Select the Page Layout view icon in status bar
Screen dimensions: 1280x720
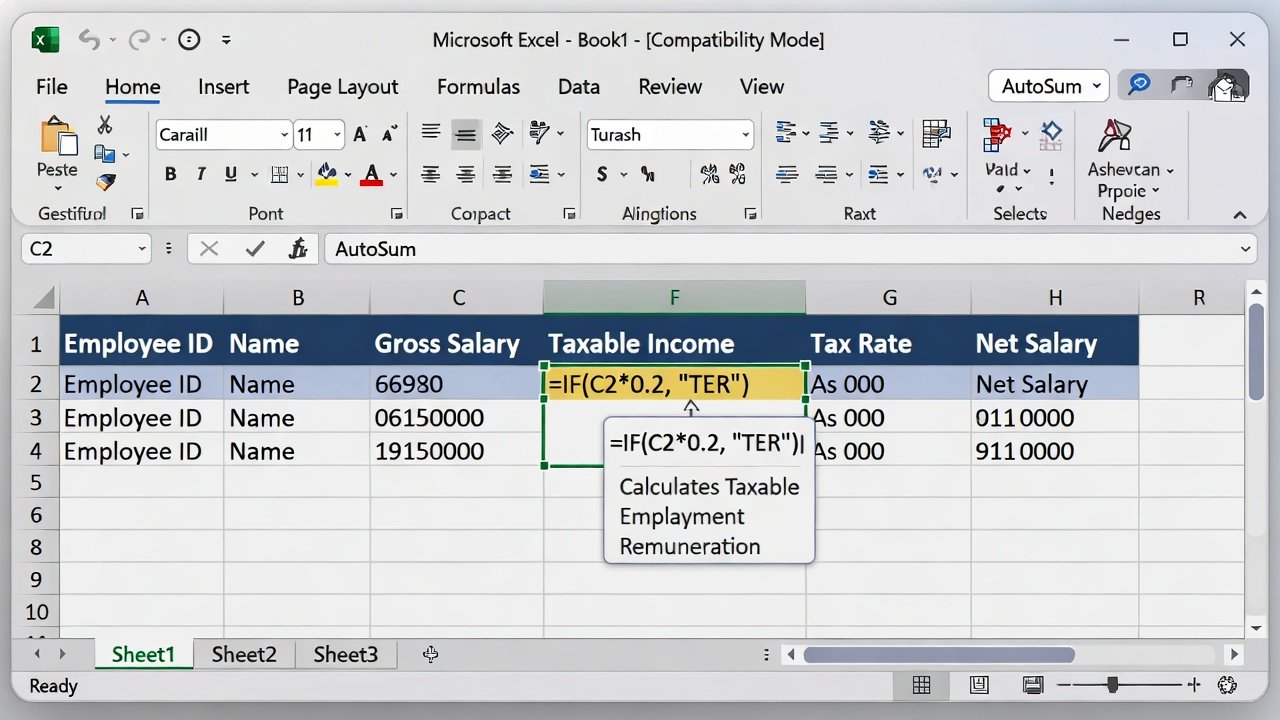tap(979, 685)
